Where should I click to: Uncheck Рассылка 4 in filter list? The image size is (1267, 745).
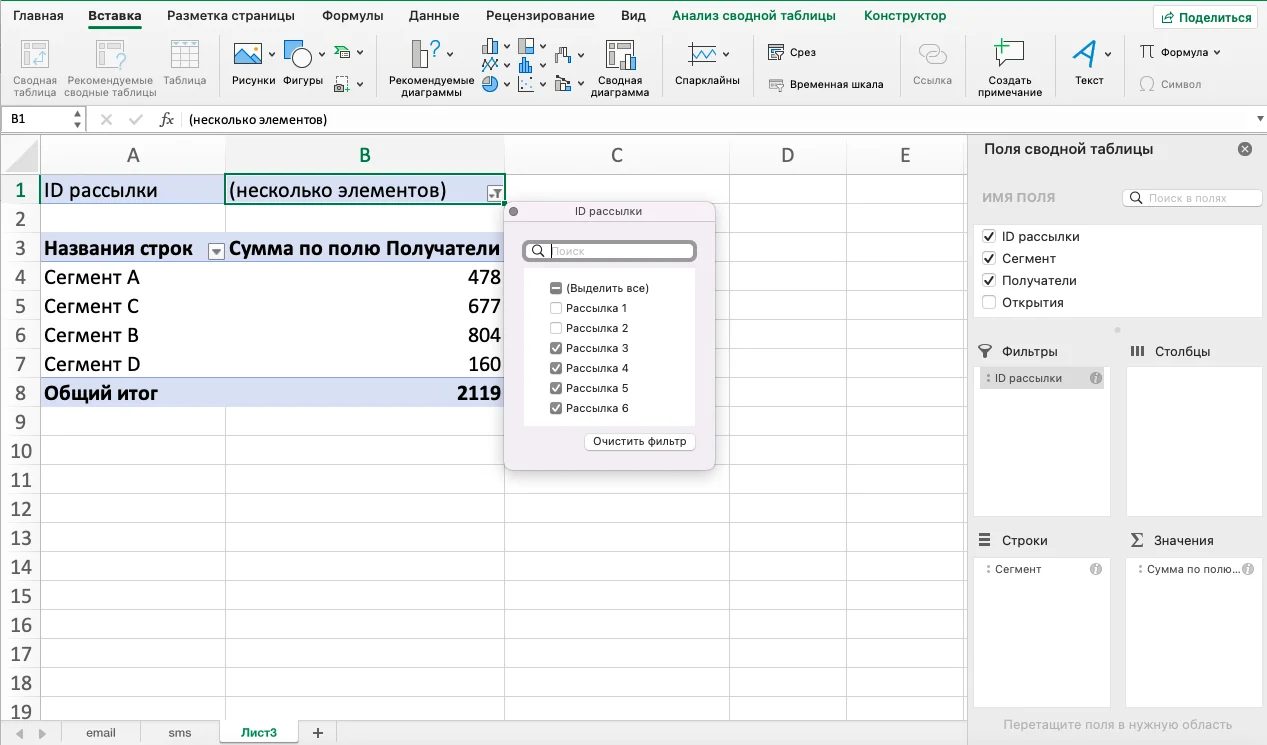556,368
